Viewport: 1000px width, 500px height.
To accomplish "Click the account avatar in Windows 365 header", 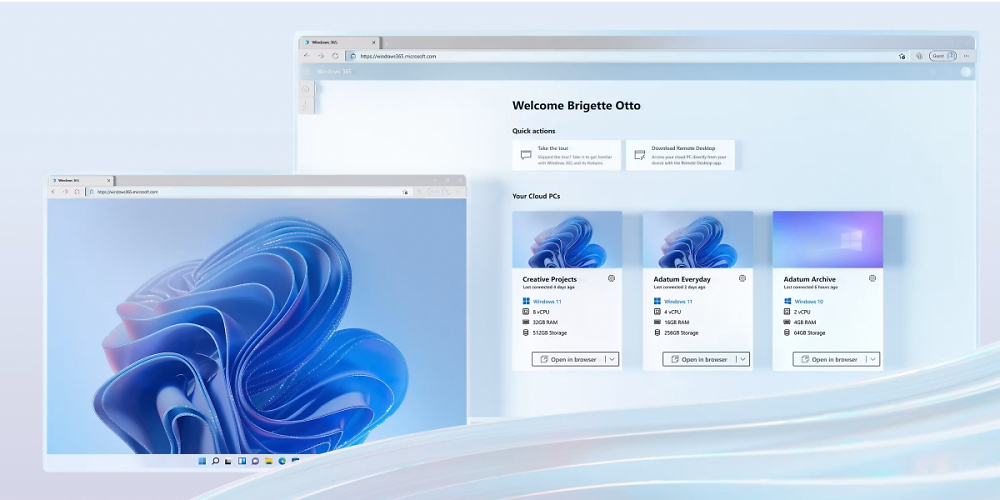I will click(x=966, y=71).
